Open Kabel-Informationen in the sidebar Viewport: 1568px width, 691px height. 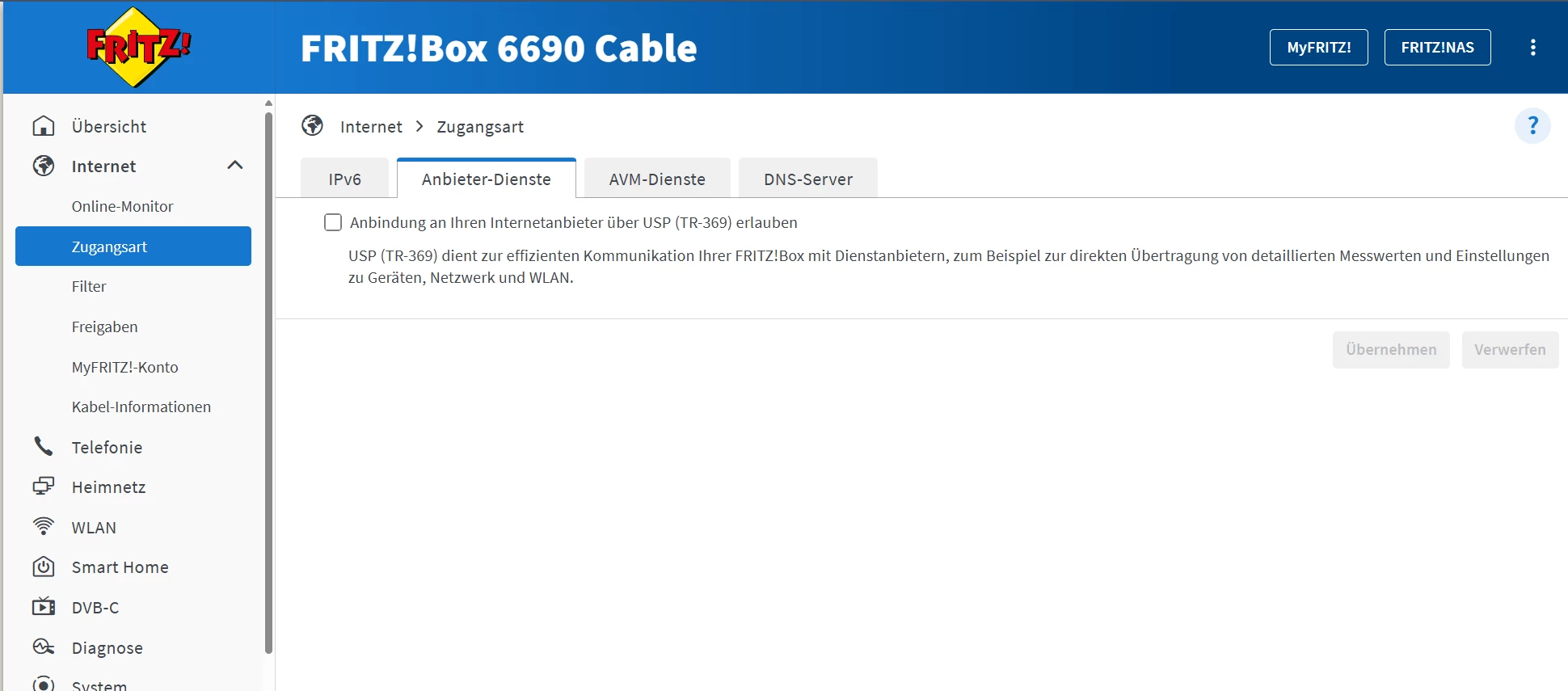coord(141,407)
